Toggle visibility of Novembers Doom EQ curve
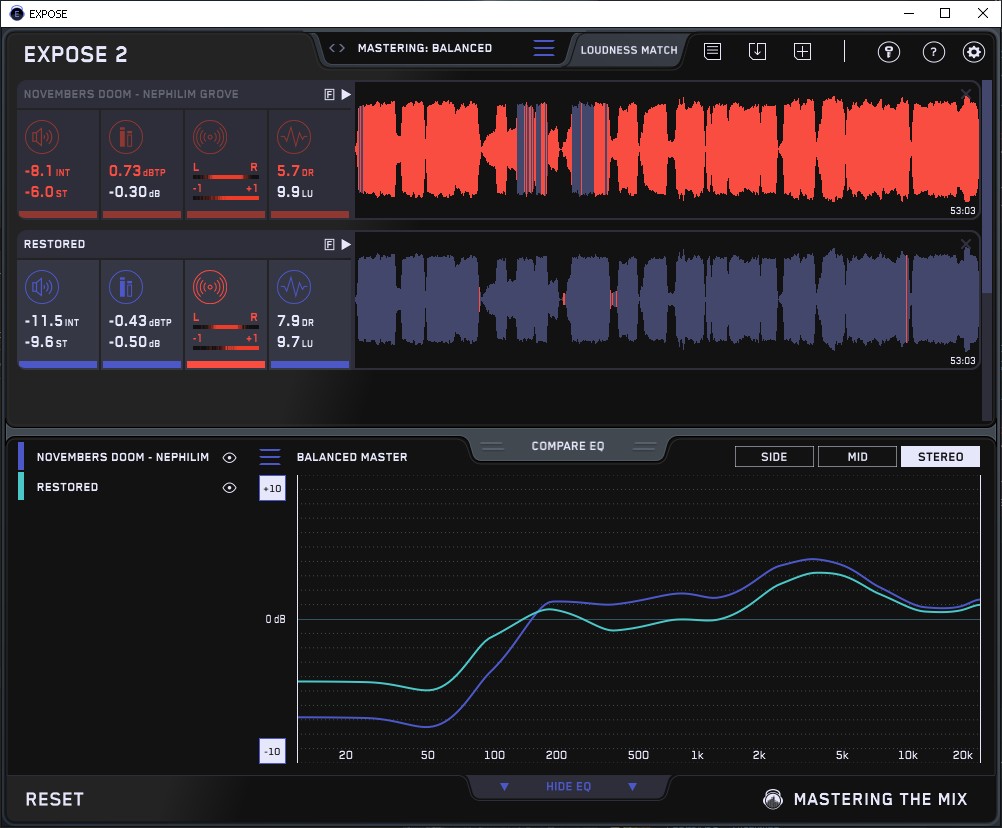 point(229,457)
